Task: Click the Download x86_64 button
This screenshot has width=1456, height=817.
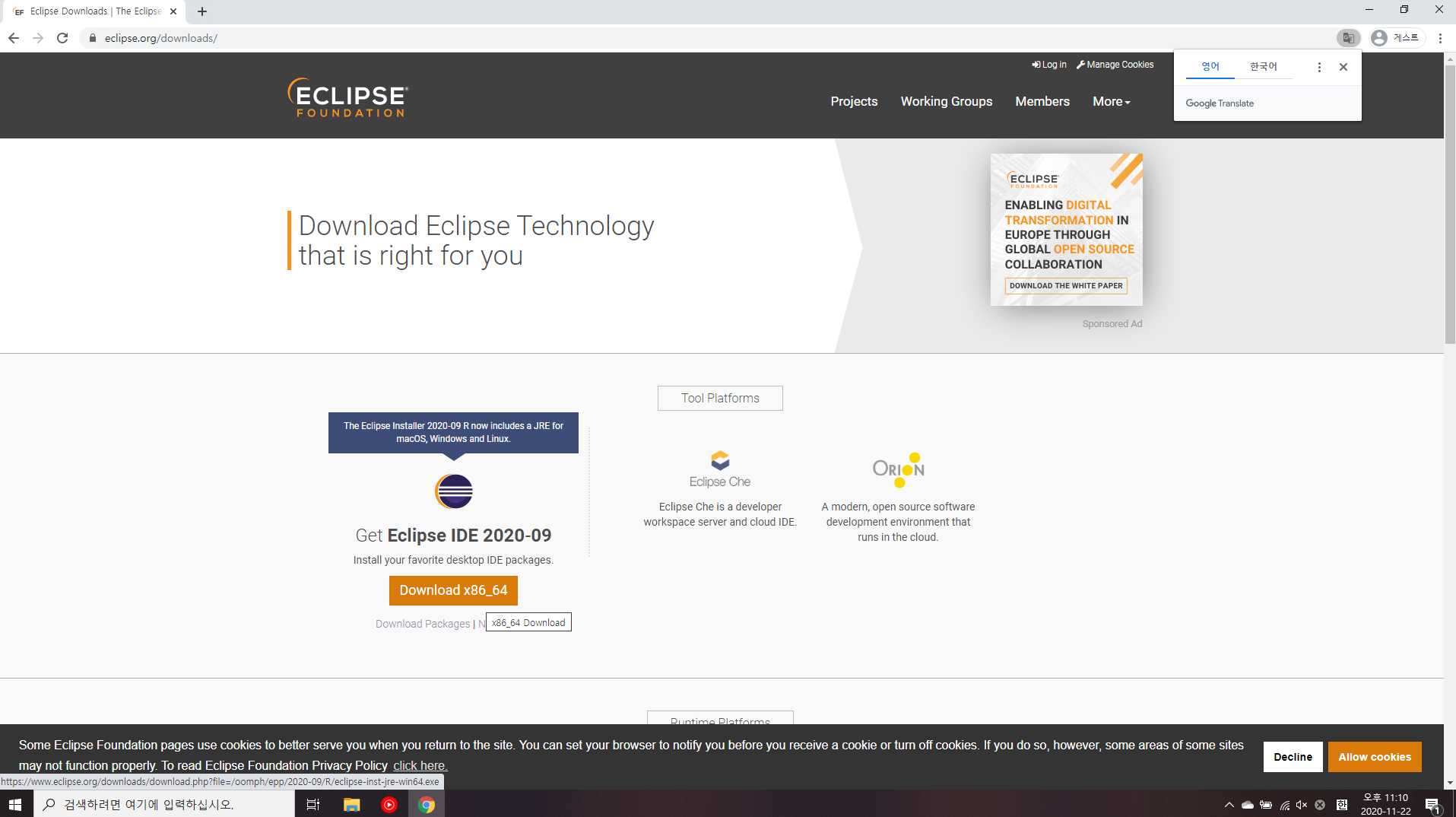Action: (x=453, y=590)
